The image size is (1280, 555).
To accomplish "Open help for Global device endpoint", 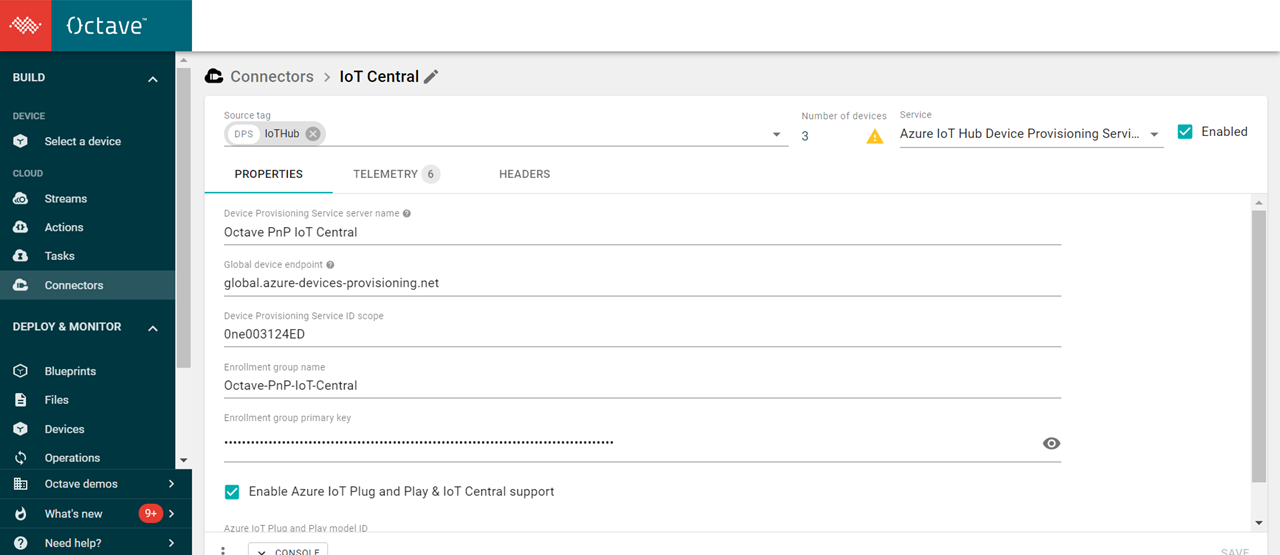I will click(331, 265).
